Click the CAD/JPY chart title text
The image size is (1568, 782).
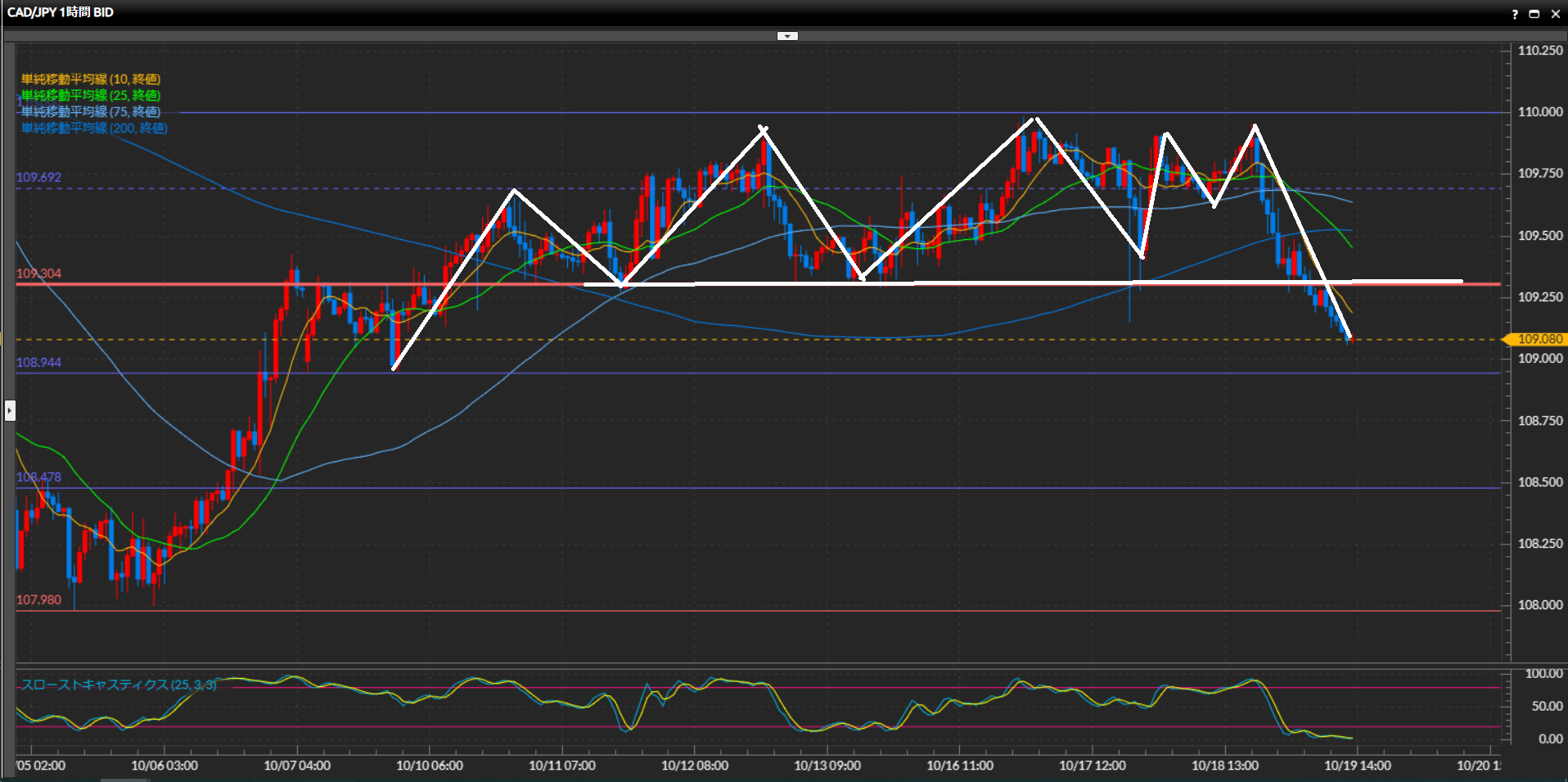click(61, 12)
